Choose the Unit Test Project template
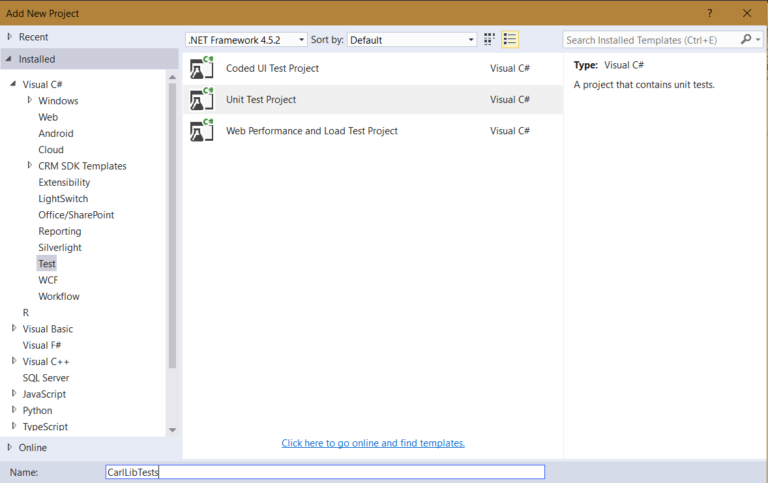 tap(373, 99)
